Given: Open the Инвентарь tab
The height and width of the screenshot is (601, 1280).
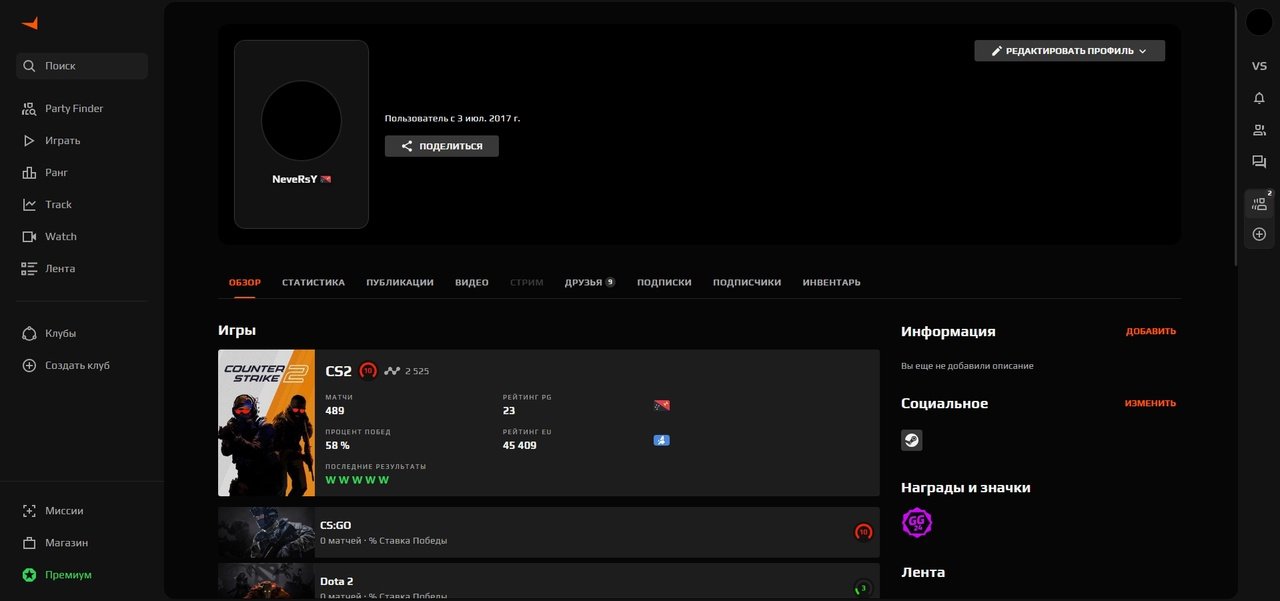Looking at the screenshot, I should tap(831, 282).
